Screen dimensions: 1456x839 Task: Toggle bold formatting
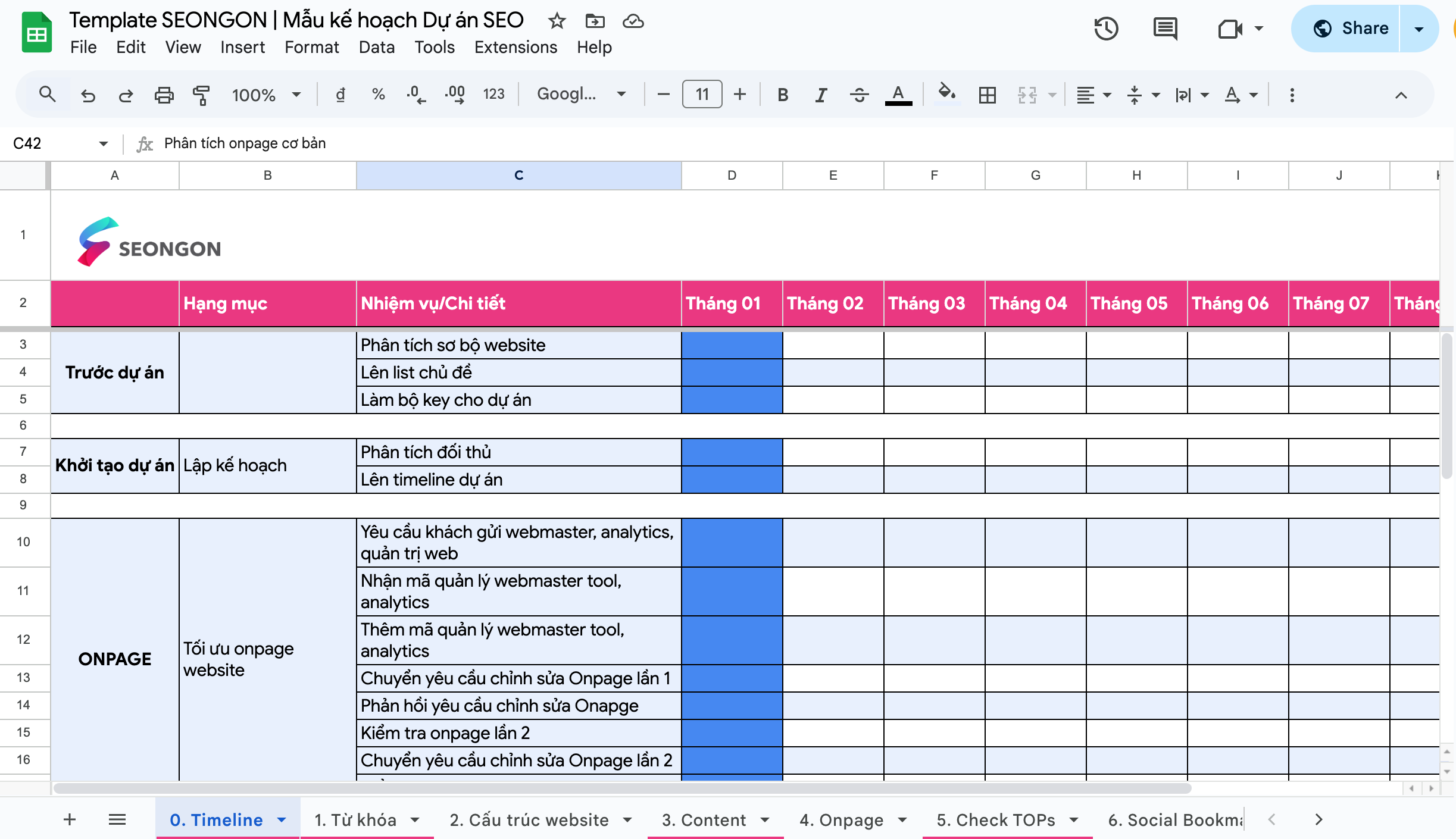[x=783, y=95]
